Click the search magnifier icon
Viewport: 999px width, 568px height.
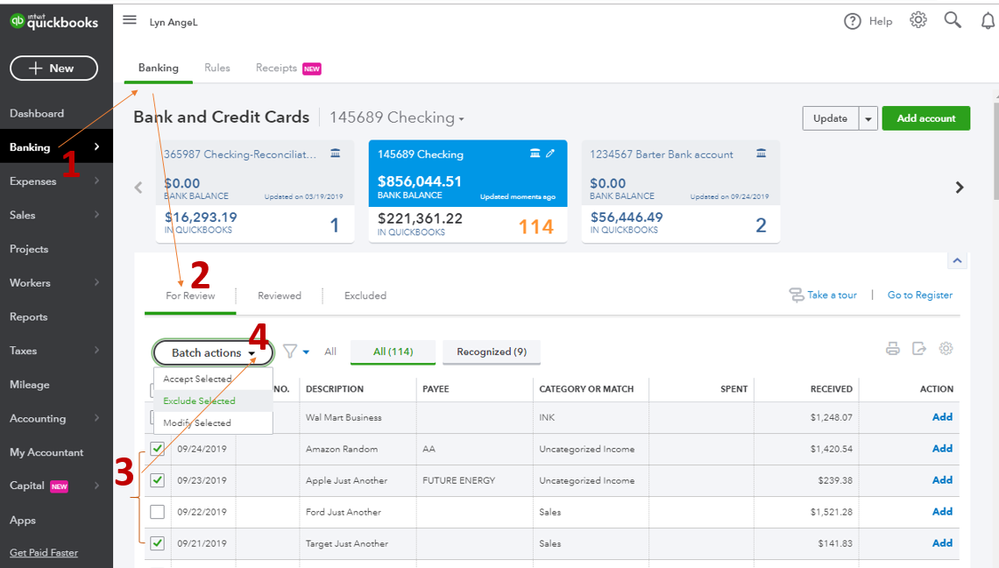coord(952,20)
